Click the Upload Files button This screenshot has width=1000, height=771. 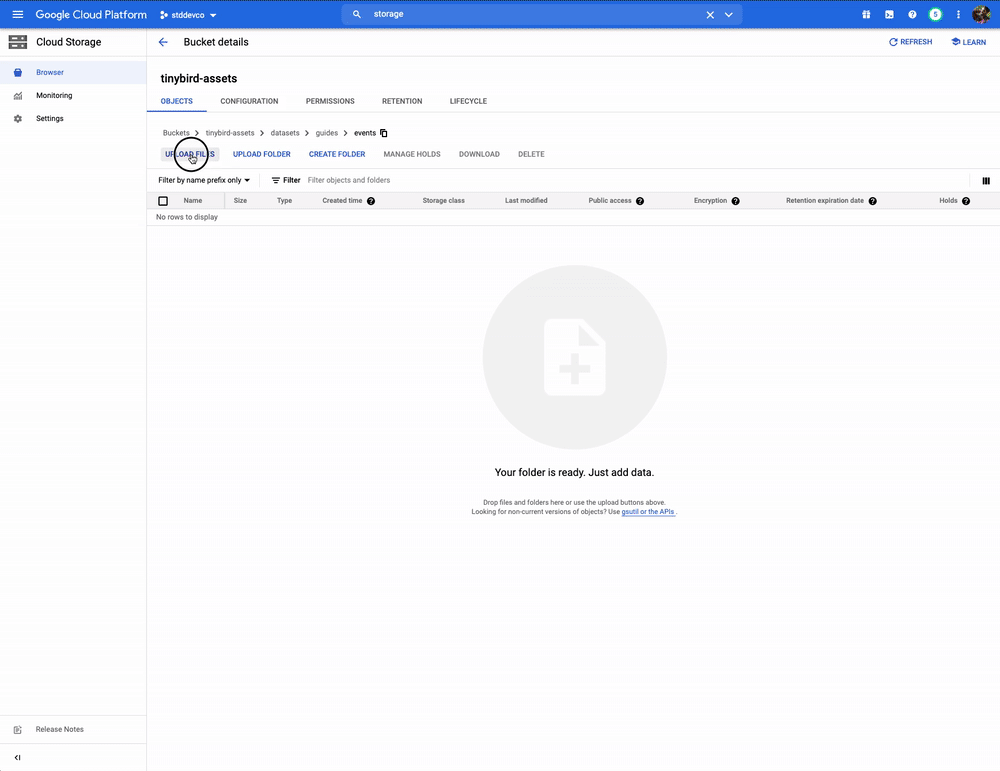point(190,154)
